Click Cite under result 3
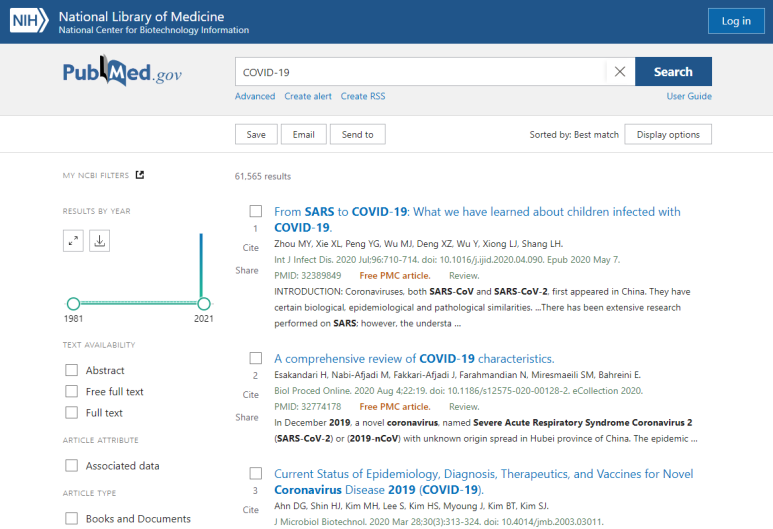Viewport: 773px width, 529px height. pyautogui.click(x=250, y=510)
